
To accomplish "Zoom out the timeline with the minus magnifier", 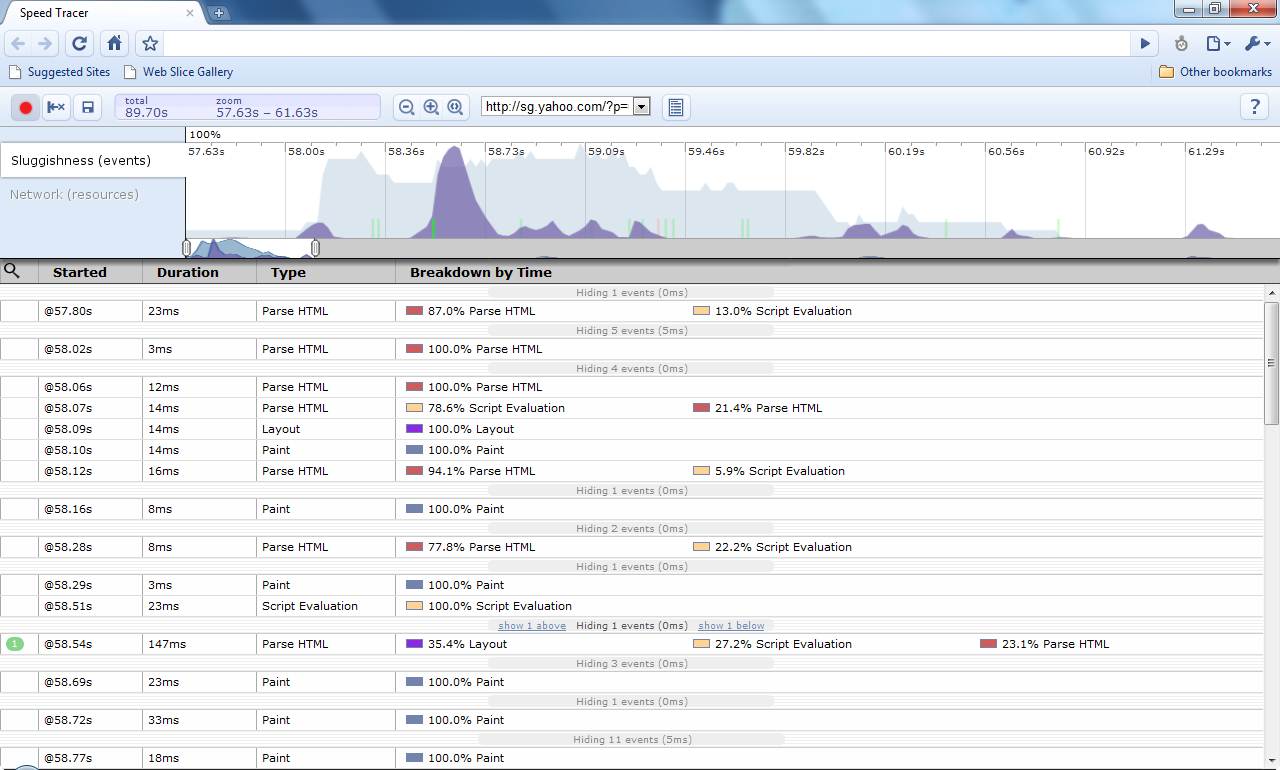I will [406, 107].
